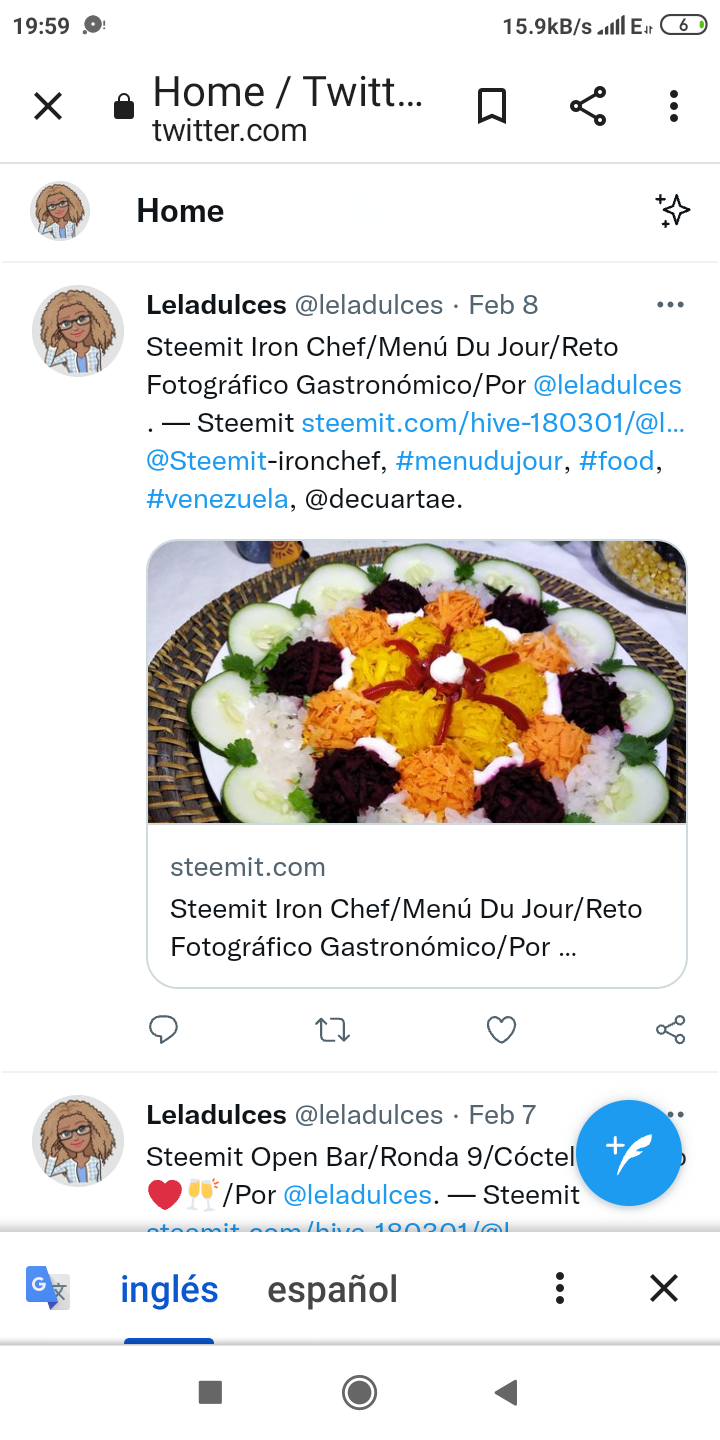The width and height of the screenshot is (720, 1440).
Task: Tap the bookmark icon in browser bar
Action: pos(491,106)
